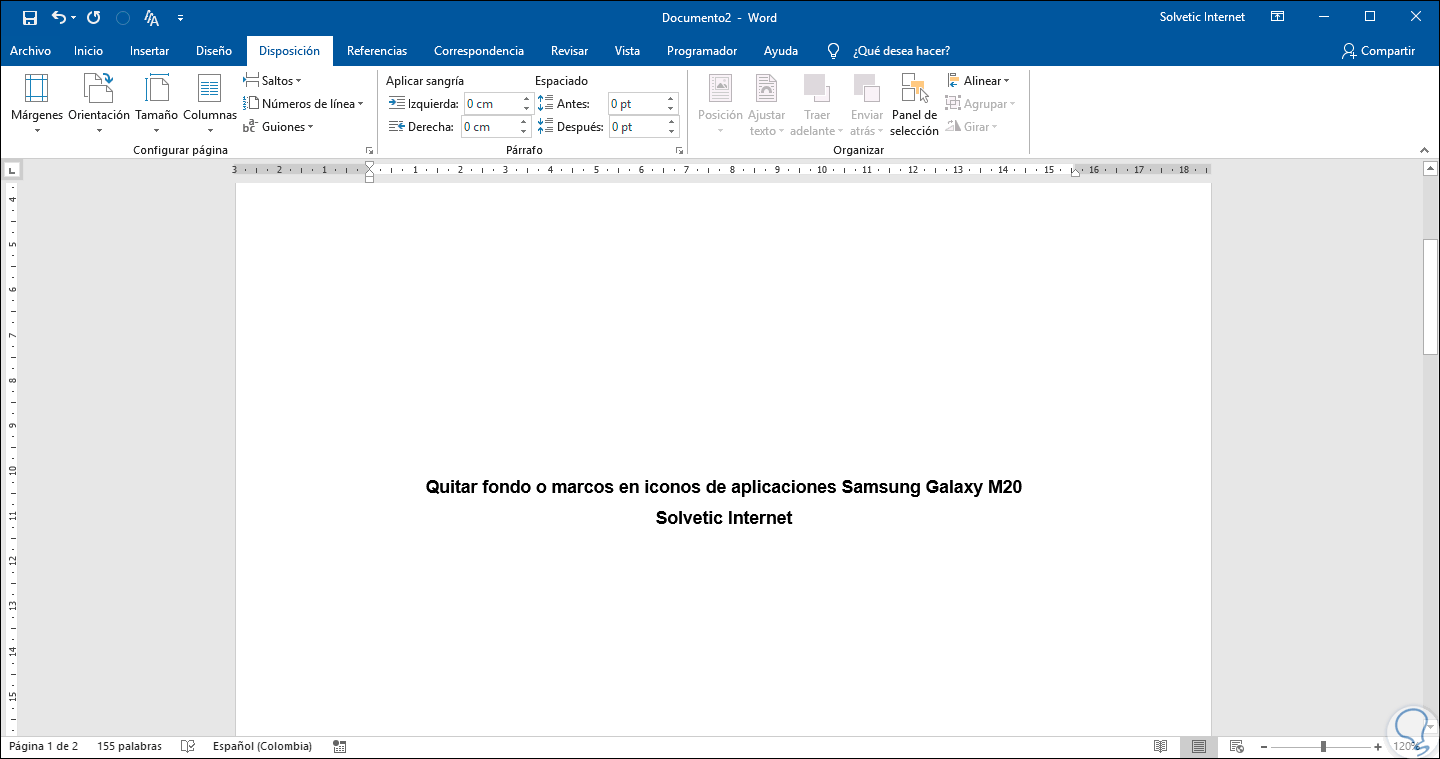Expand the Números de línea dropdown
This screenshot has height=759, width=1440.
point(303,104)
